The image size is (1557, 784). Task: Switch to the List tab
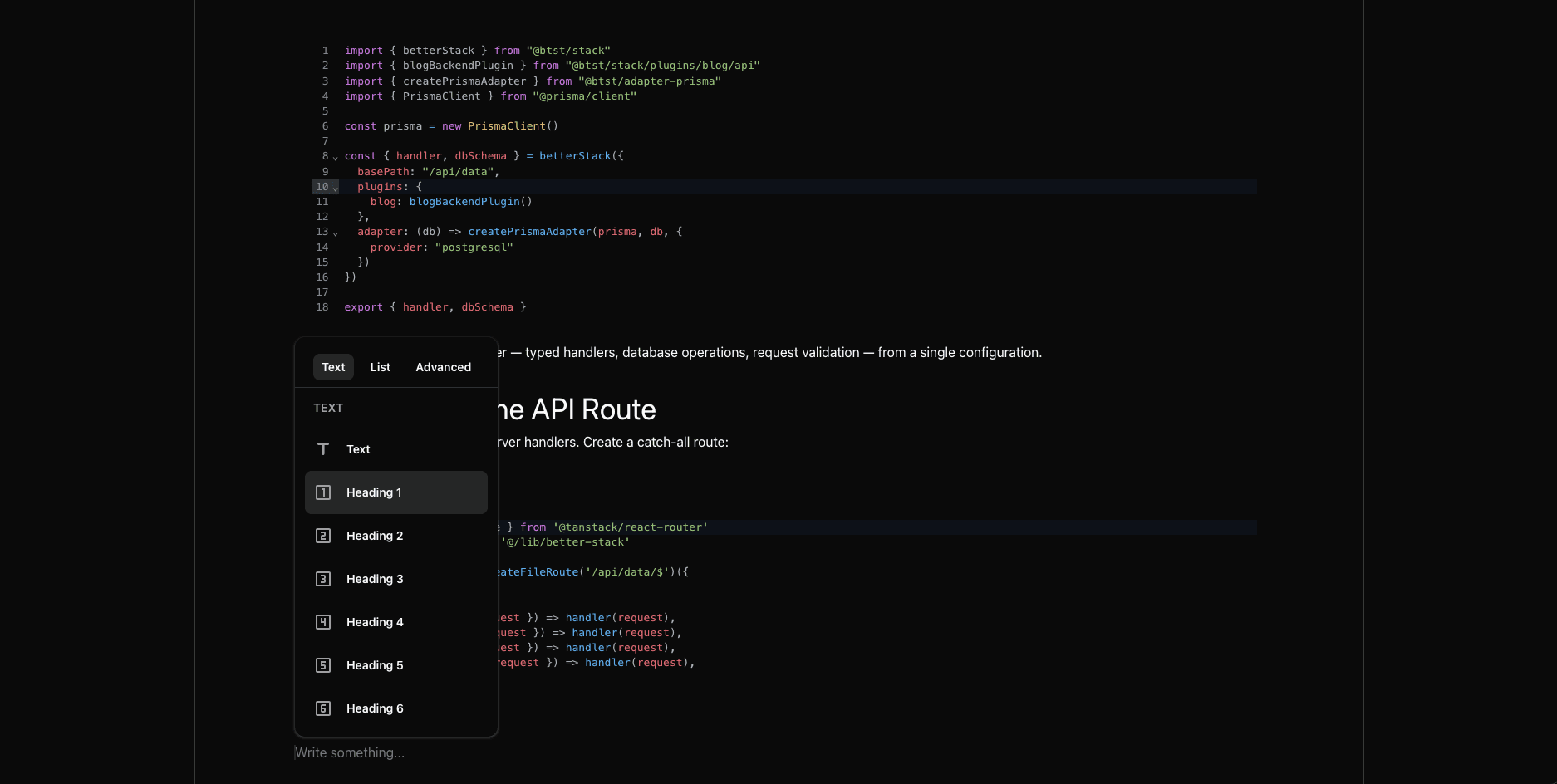click(380, 366)
